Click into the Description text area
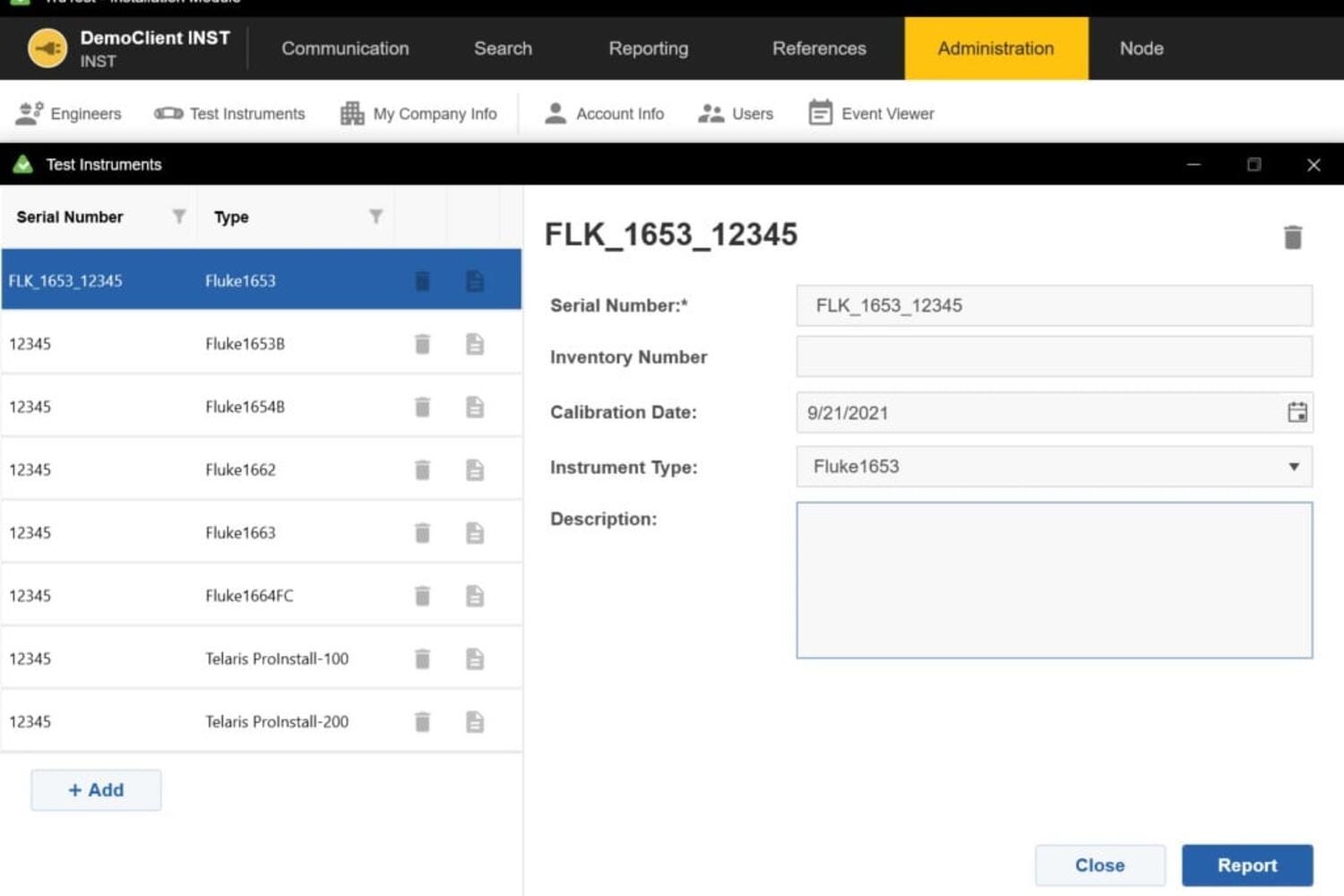Viewport: 1344px width, 896px height. click(x=1054, y=580)
